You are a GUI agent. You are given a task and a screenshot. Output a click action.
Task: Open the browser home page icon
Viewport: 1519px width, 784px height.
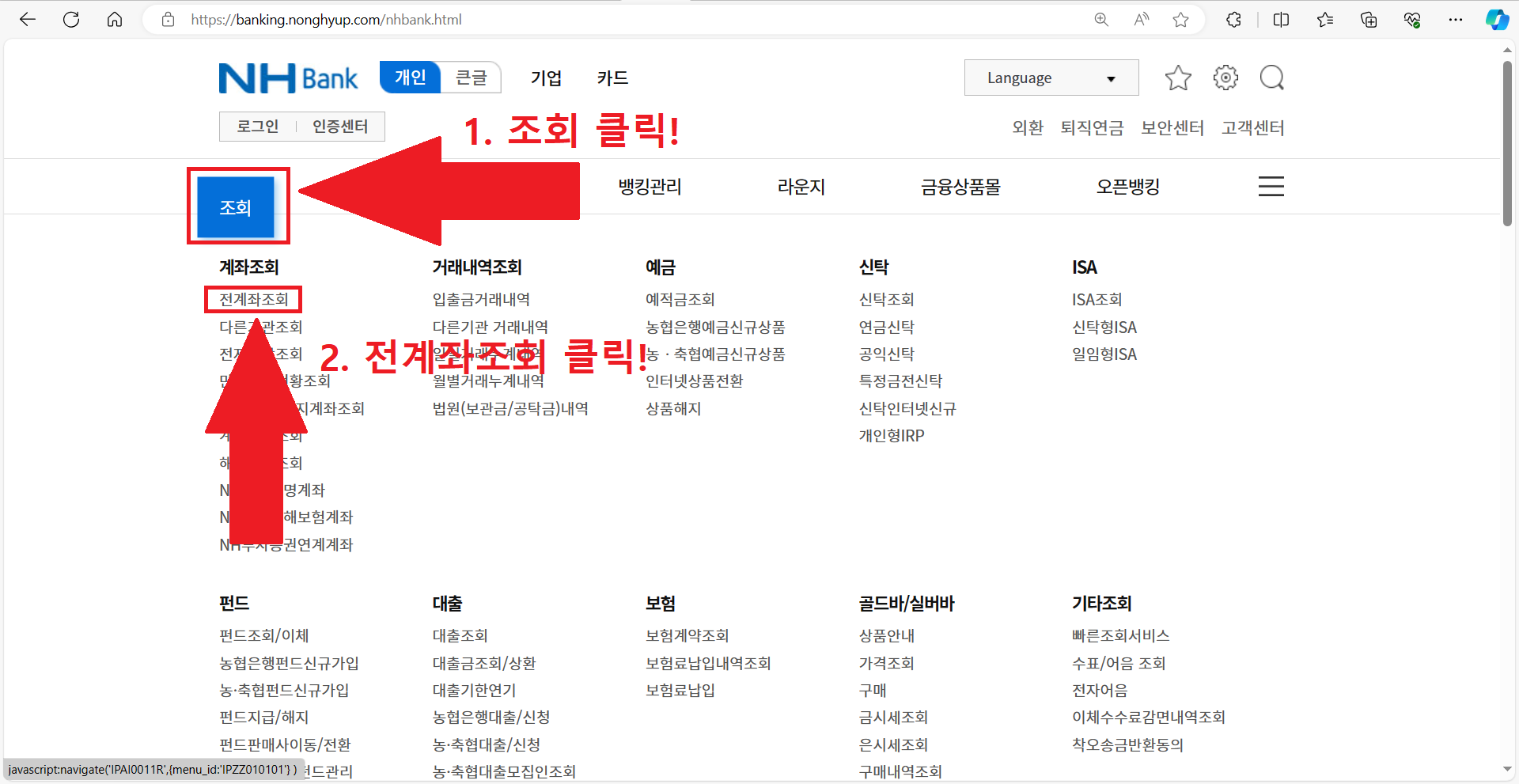(x=115, y=20)
